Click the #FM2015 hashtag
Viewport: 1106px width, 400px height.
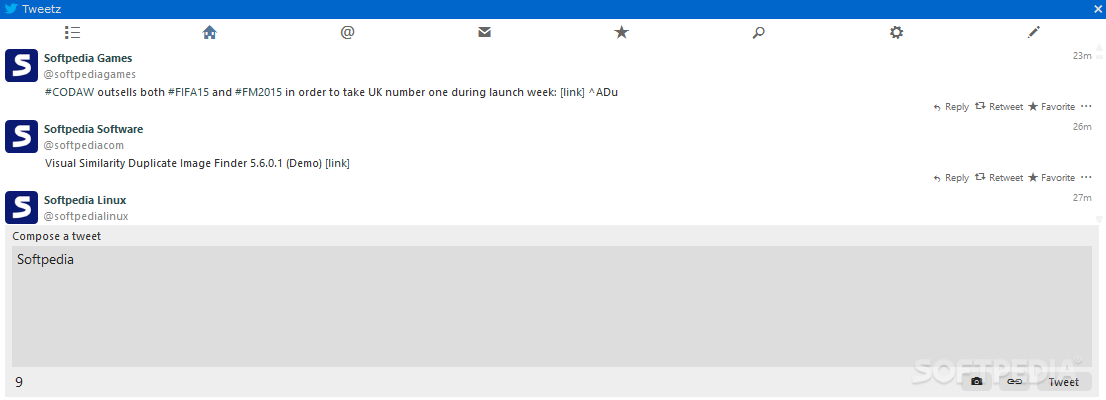coord(259,92)
